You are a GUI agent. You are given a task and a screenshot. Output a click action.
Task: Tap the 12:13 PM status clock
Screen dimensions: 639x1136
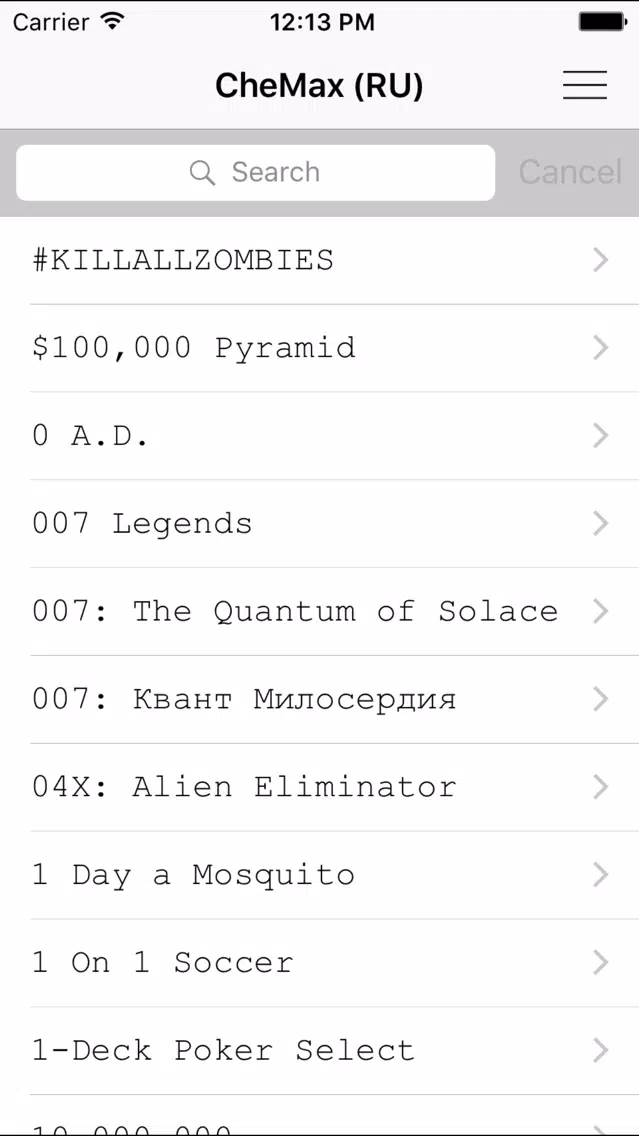coord(322,22)
